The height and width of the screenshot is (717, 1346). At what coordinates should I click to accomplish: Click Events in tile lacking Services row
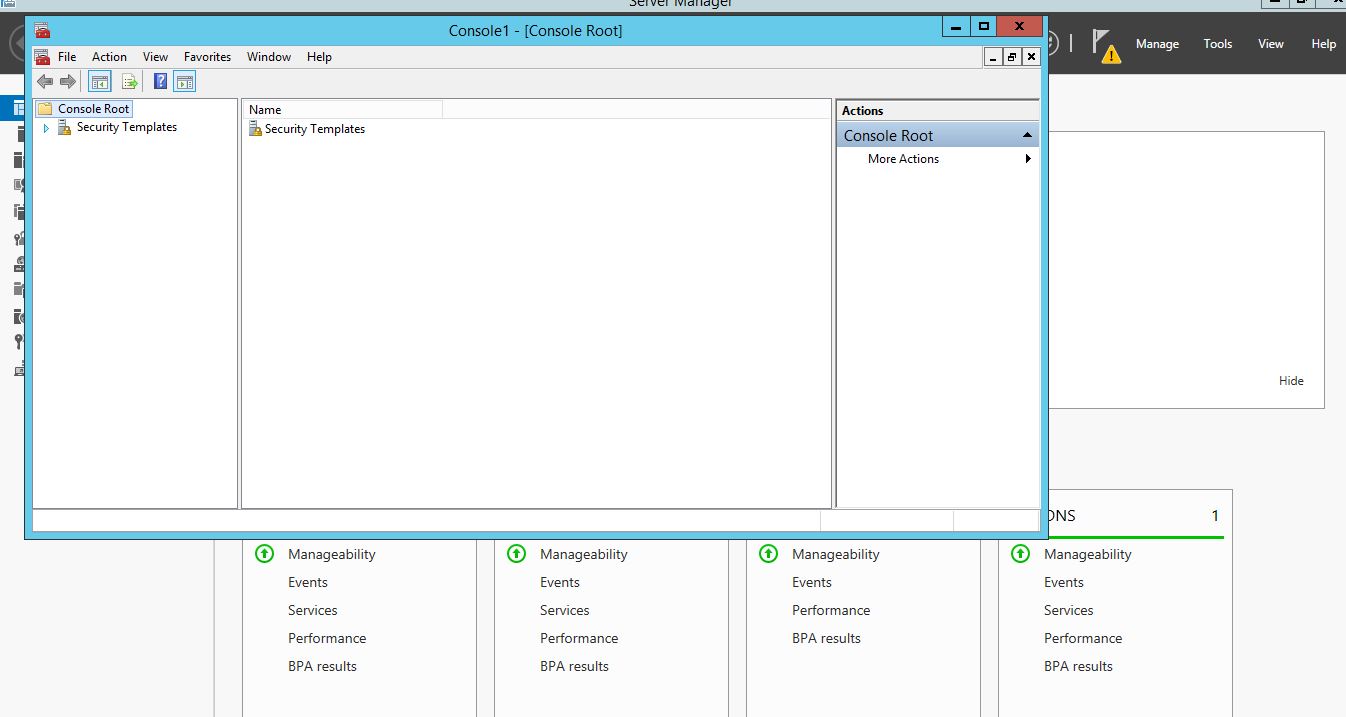pyautogui.click(x=811, y=582)
